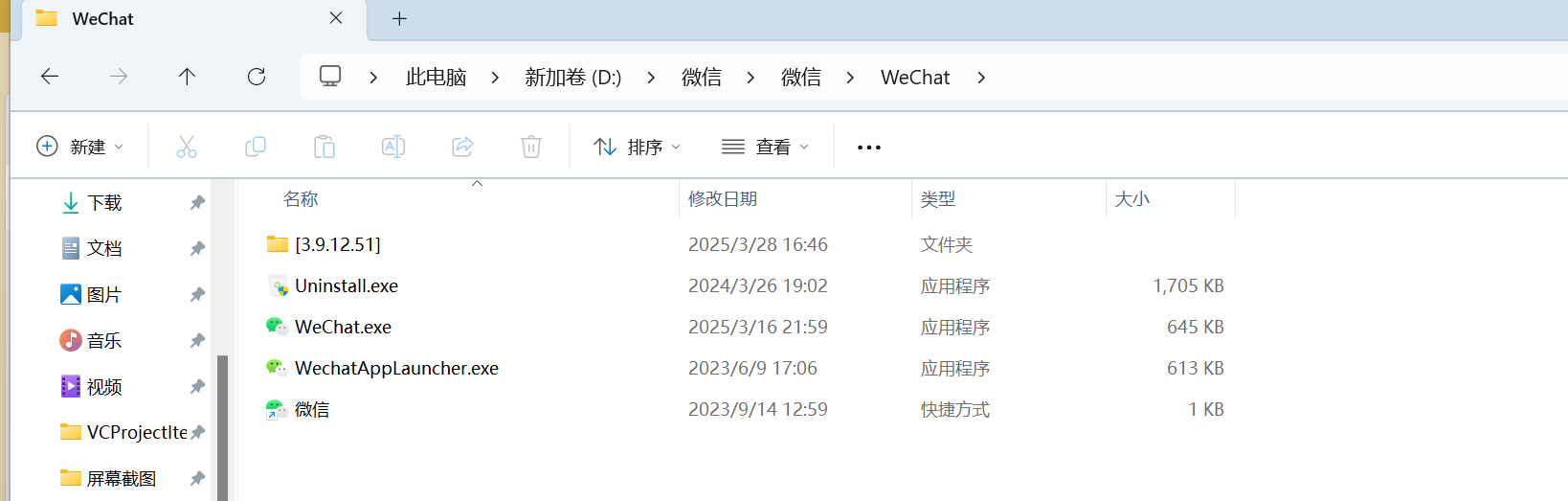Click the [3.9.12.51] folder icon
1568x501 pixels.
pyautogui.click(x=277, y=244)
